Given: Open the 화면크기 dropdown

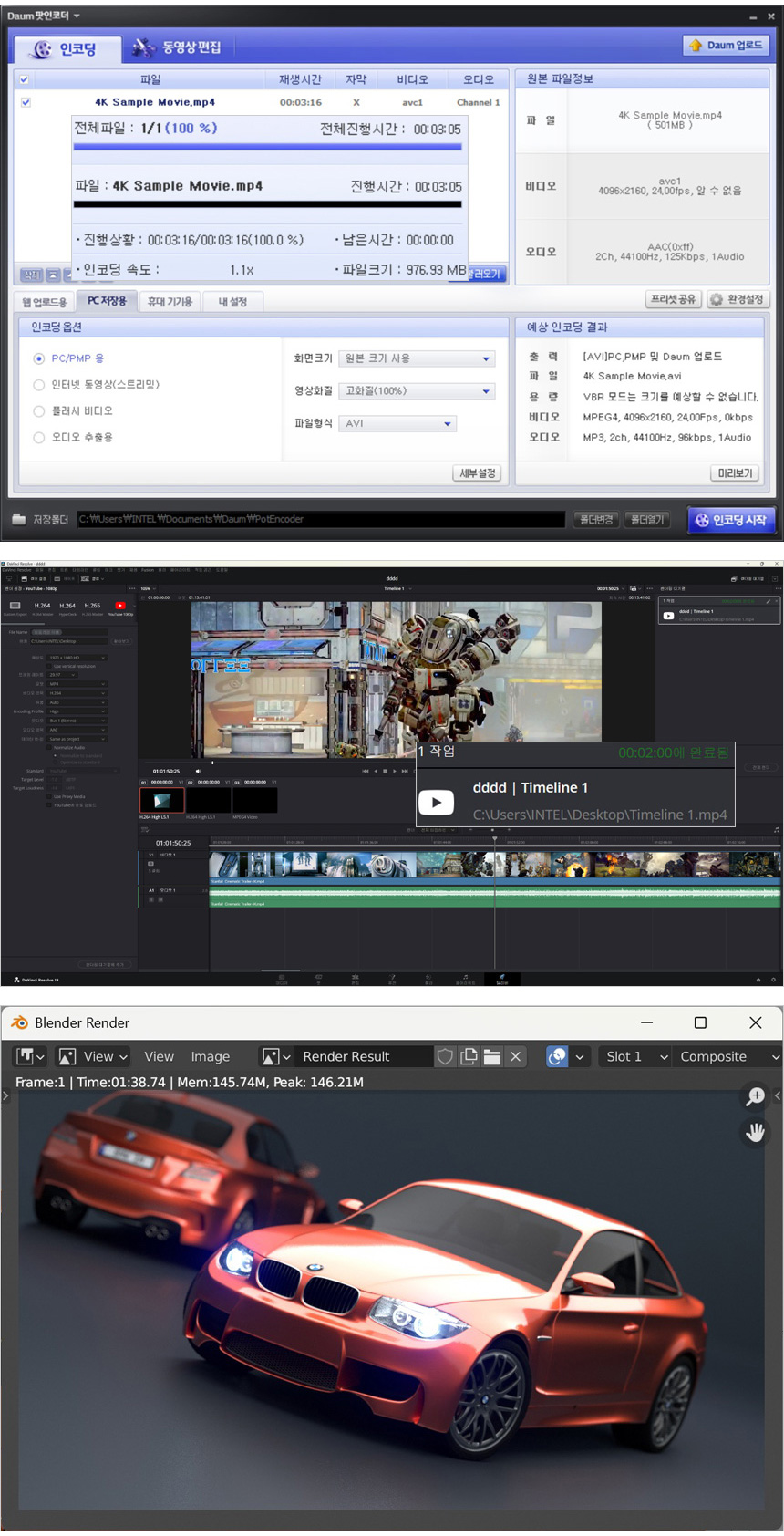Looking at the screenshot, I should pyautogui.click(x=417, y=358).
